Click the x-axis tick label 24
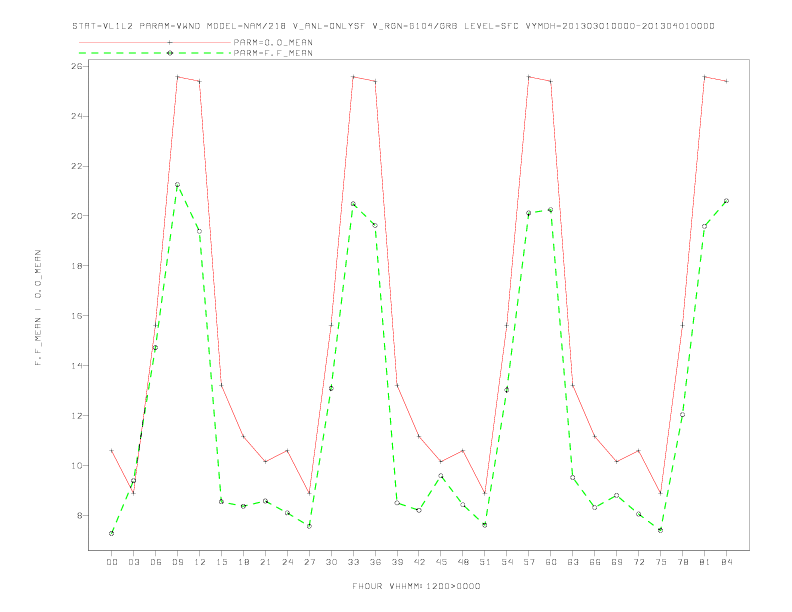The image size is (792, 612). click(x=287, y=562)
